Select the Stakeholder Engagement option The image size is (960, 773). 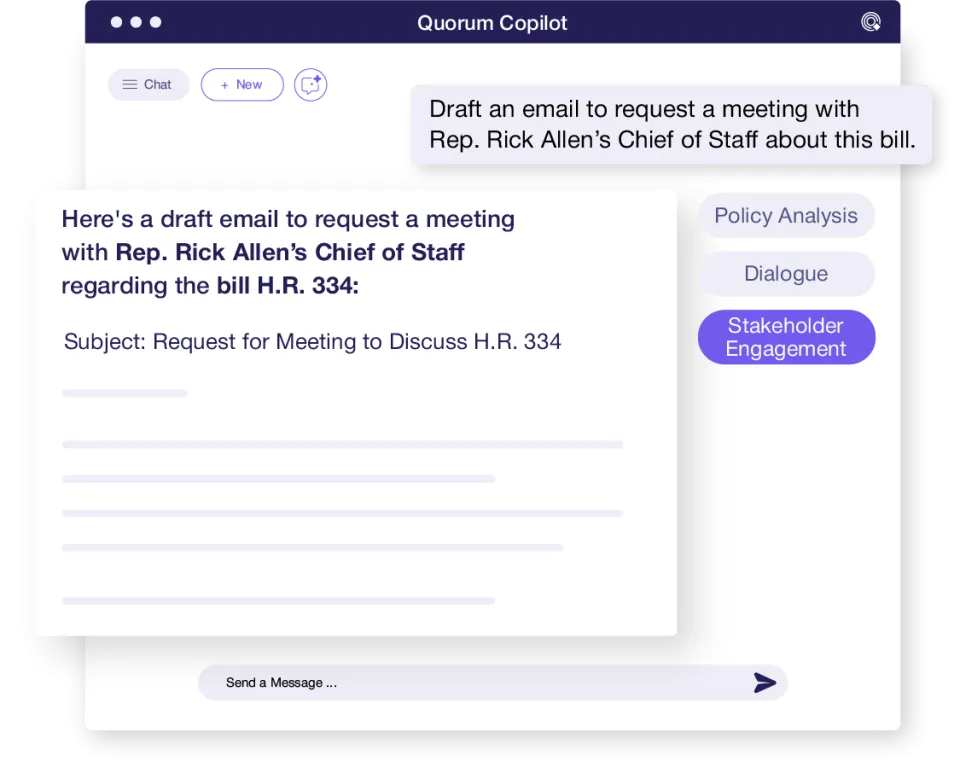[x=786, y=337]
